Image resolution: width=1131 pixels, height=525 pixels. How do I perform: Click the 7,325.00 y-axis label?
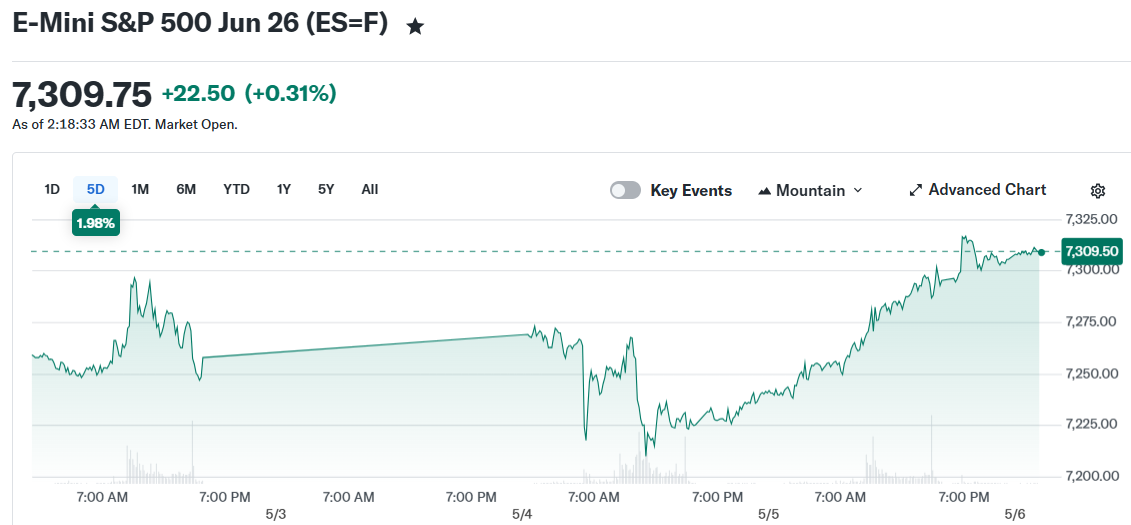pyautogui.click(x=1091, y=219)
